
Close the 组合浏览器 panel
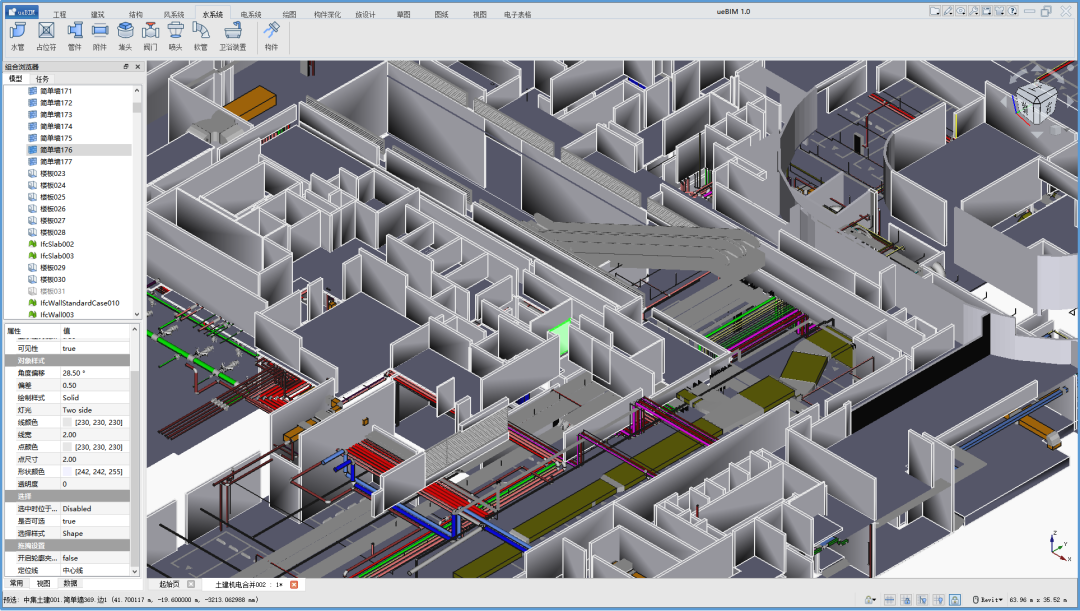tap(138, 66)
